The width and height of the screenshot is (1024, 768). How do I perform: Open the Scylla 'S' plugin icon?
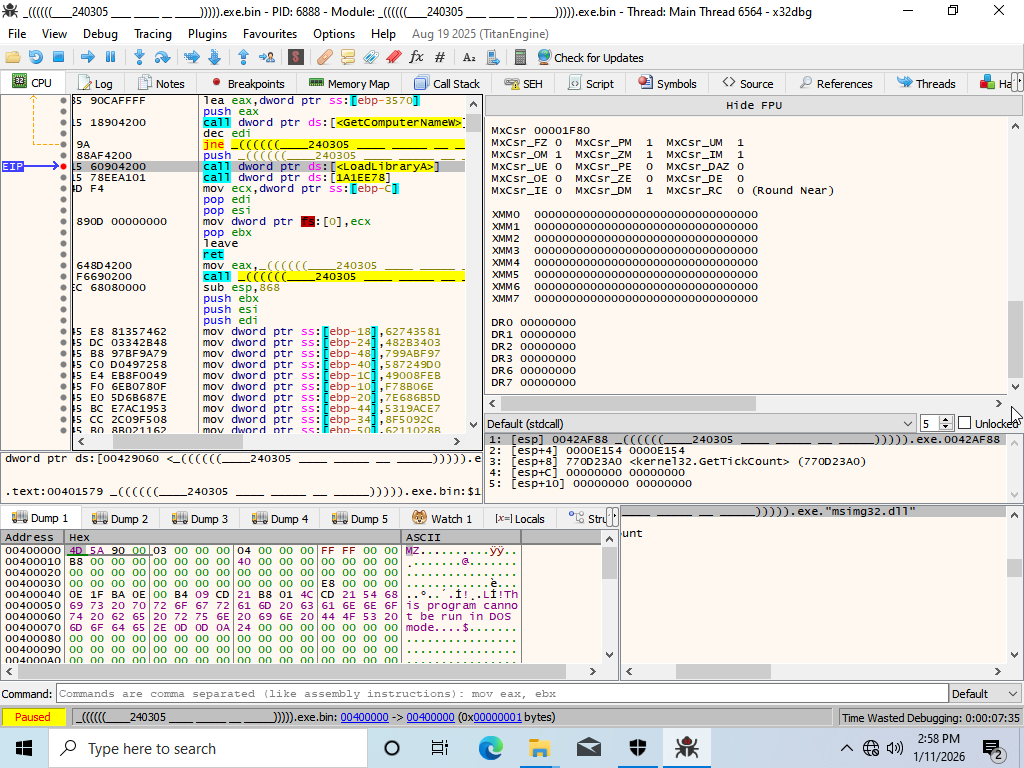click(x=296, y=57)
